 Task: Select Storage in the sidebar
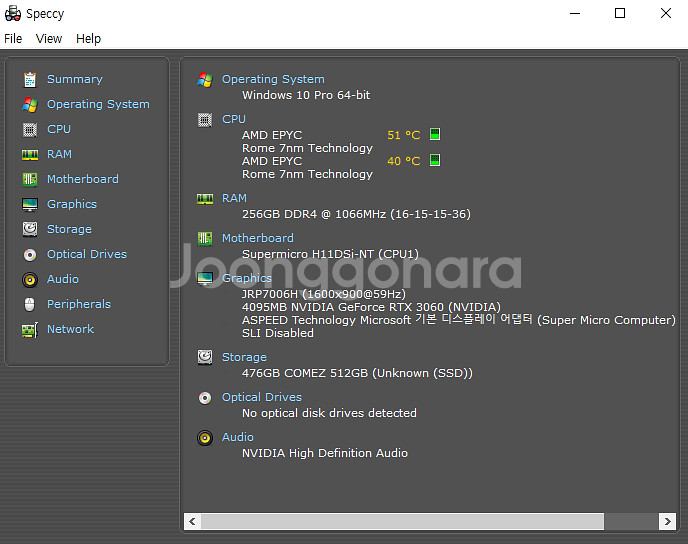click(69, 229)
